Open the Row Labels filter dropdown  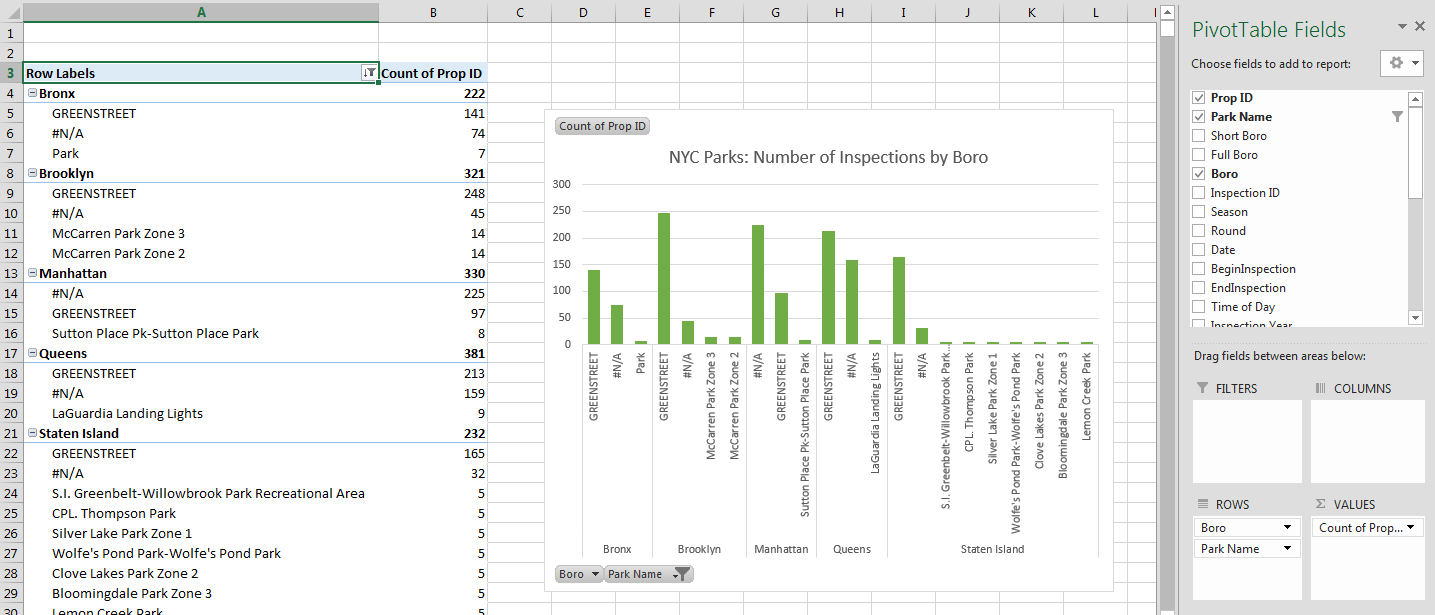(370, 73)
